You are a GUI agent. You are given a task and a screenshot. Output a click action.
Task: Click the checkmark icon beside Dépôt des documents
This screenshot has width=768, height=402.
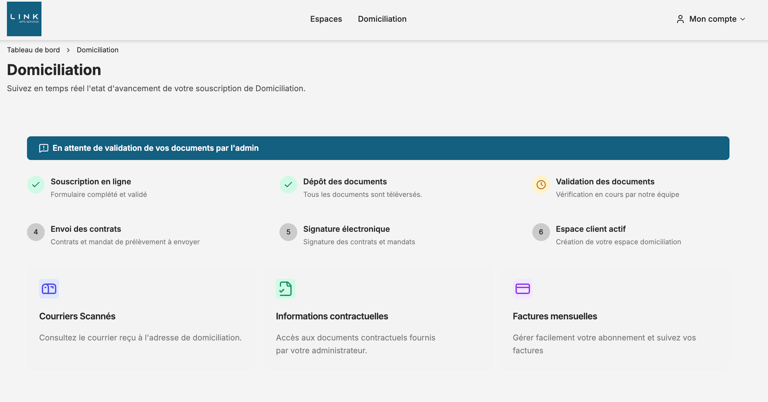pos(288,185)
